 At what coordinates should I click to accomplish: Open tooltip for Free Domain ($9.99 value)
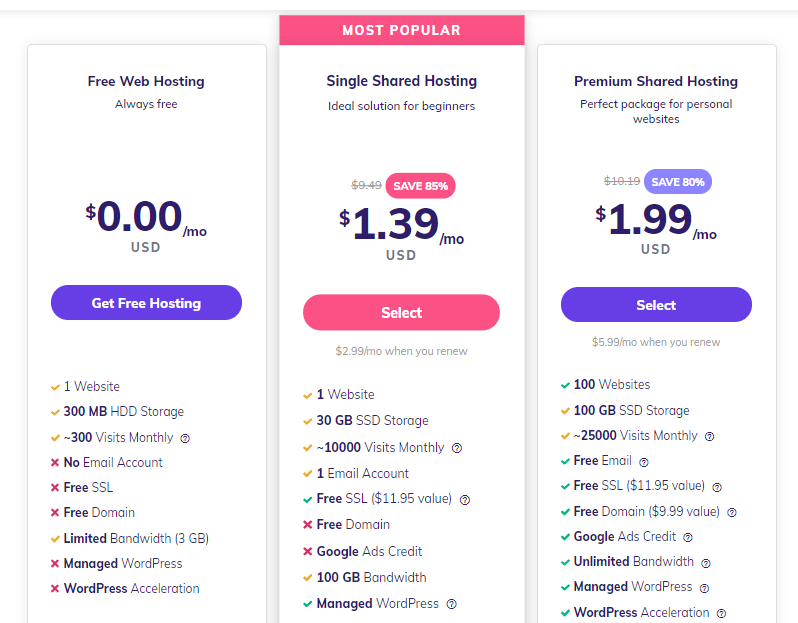(x=732, y=513)
